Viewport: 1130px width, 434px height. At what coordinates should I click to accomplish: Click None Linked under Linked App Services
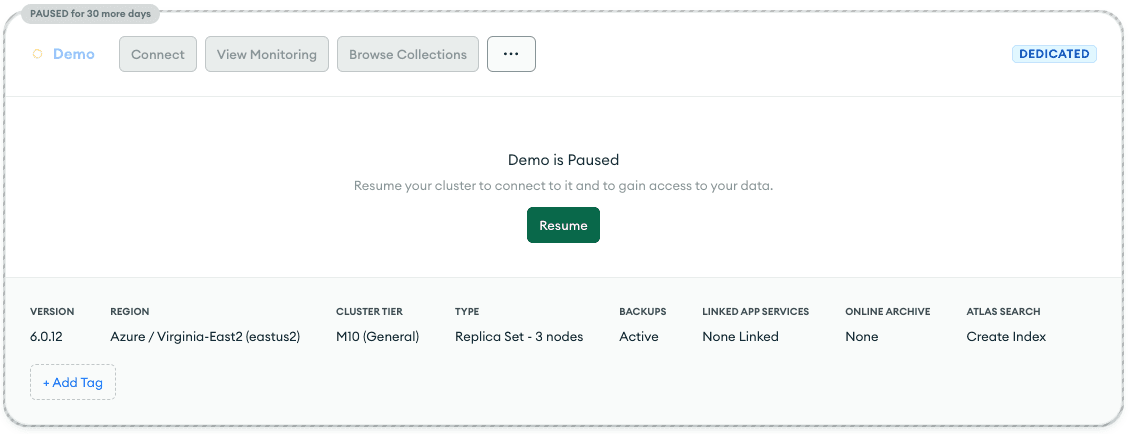click(740, 337)
